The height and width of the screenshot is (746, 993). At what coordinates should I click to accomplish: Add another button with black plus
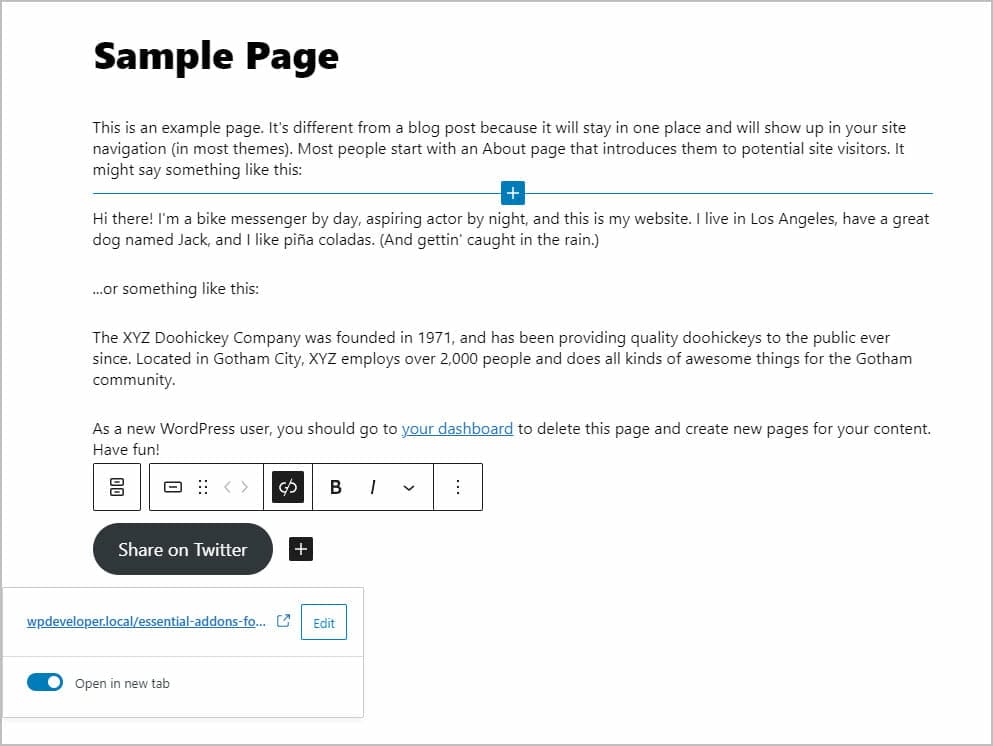(301, 549)
